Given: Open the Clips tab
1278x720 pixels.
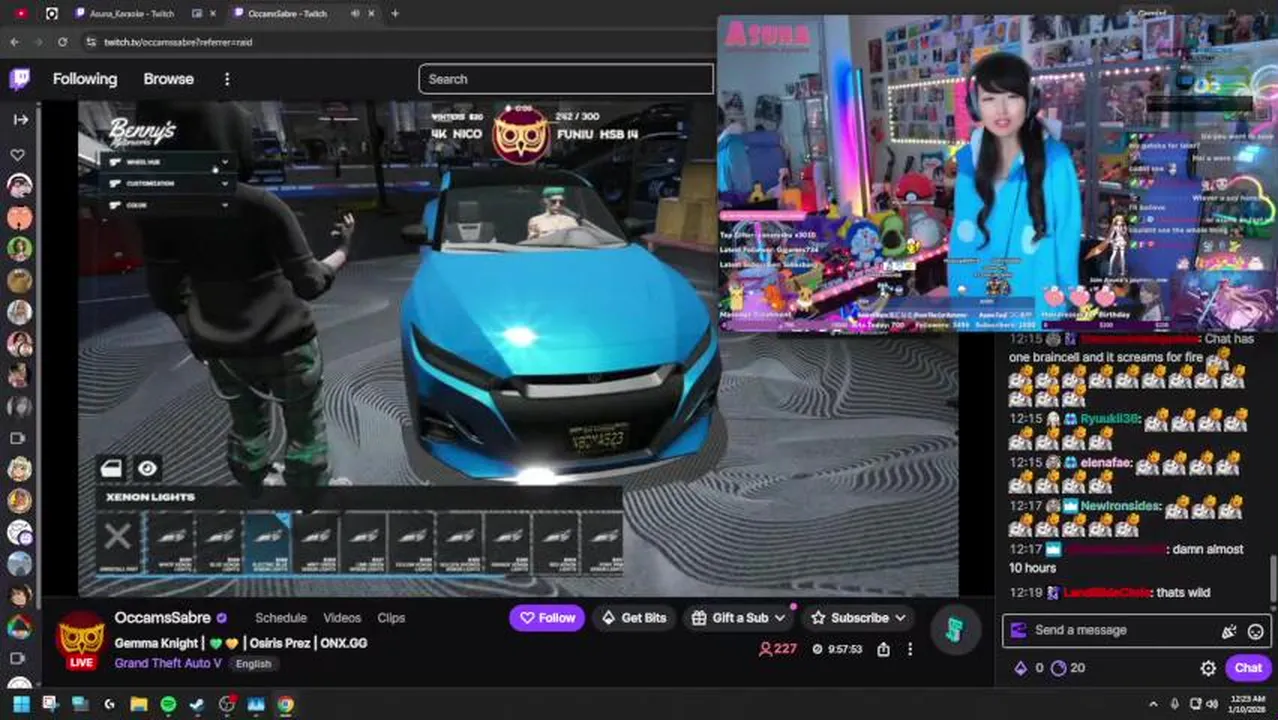Looking at the screenshot, I should pyautogui.click(x=391, y=618).
